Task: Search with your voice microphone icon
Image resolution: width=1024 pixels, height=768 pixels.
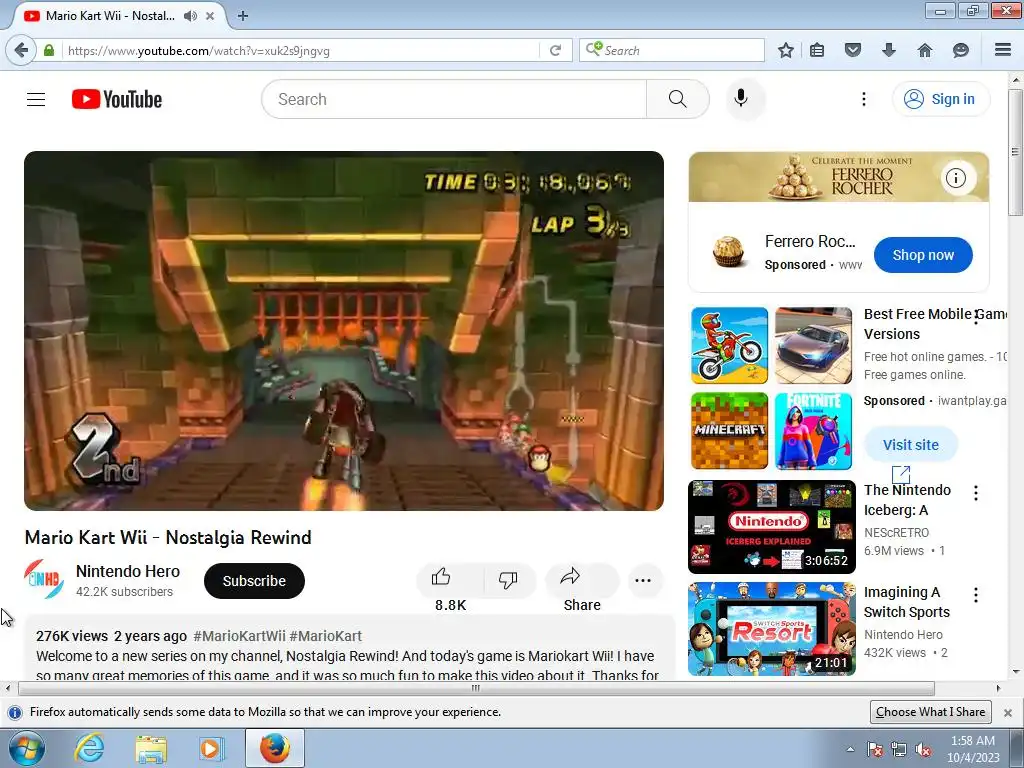Action: click(x=741, y=99)
